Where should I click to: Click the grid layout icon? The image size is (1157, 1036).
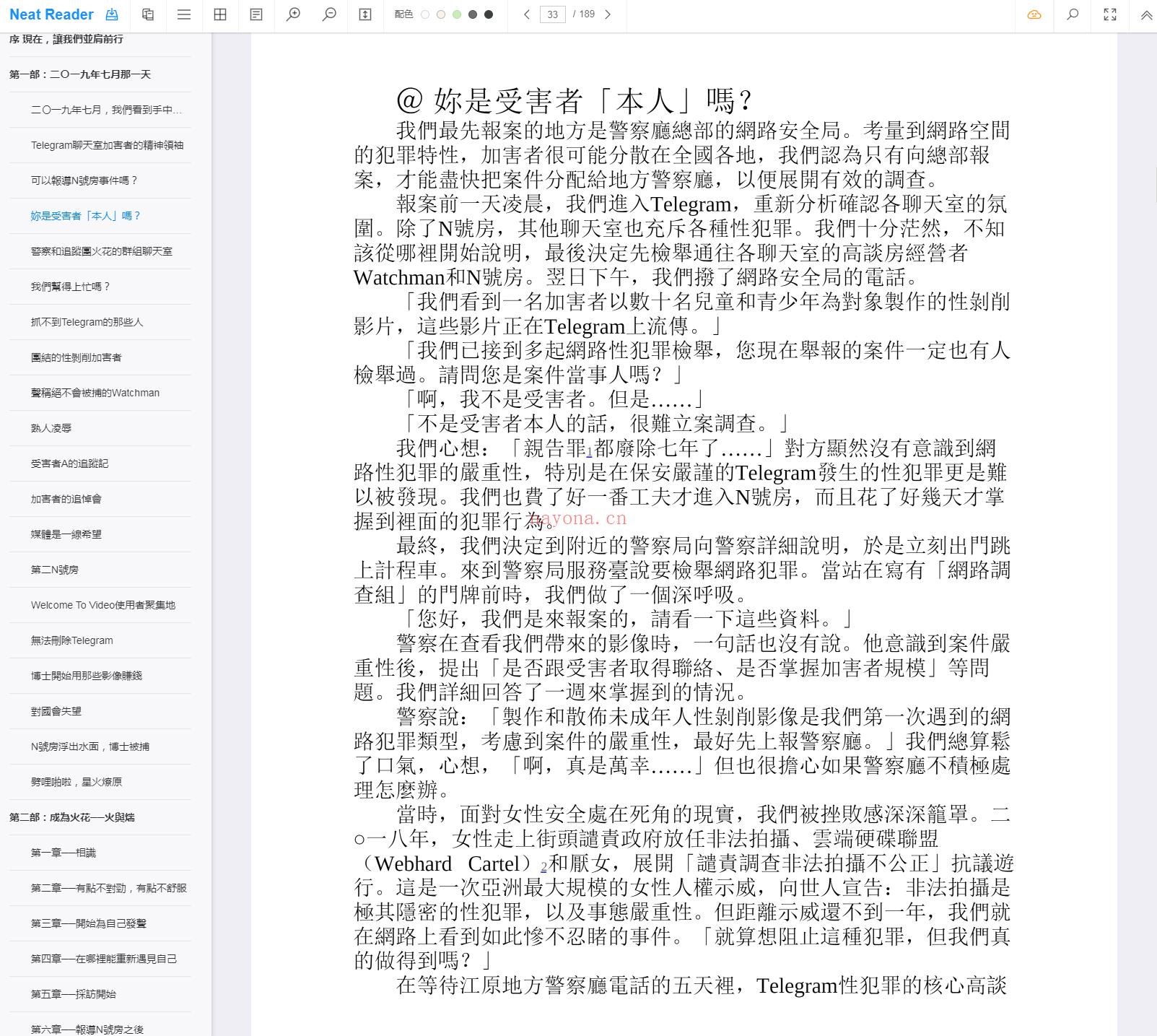220,14
